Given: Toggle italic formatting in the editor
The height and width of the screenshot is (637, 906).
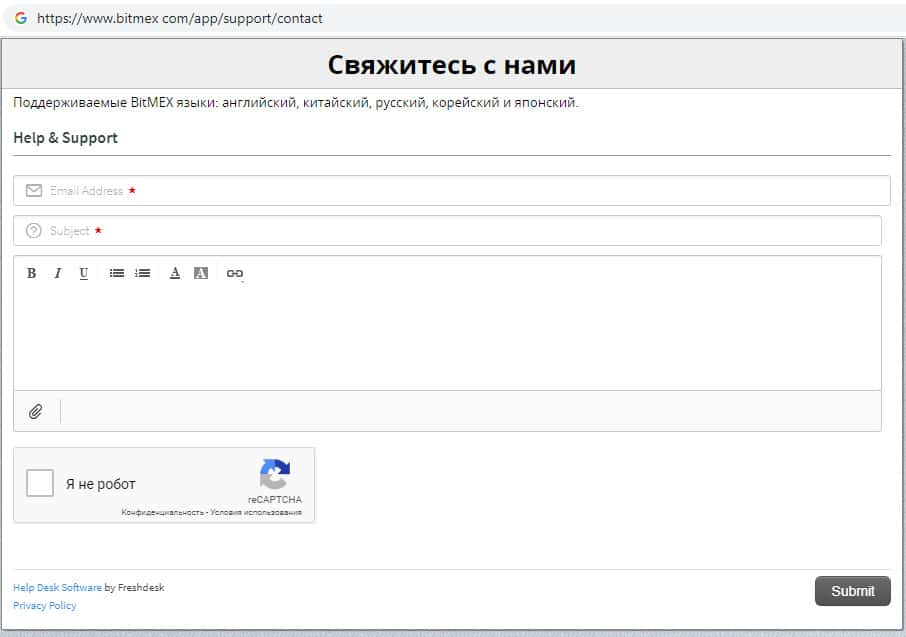Looking at the screenshot, I should [x=57, y=273].
